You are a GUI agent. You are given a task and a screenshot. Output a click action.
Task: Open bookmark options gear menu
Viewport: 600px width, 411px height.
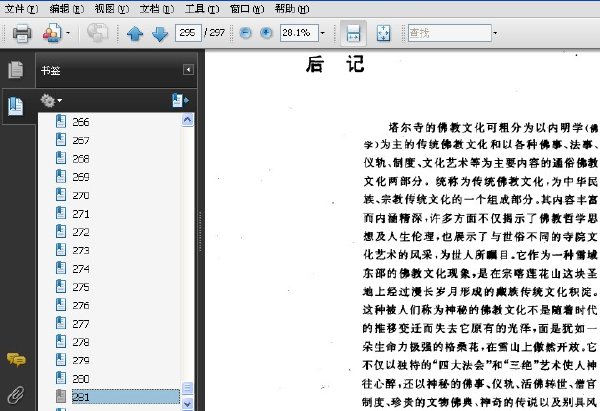51,101
